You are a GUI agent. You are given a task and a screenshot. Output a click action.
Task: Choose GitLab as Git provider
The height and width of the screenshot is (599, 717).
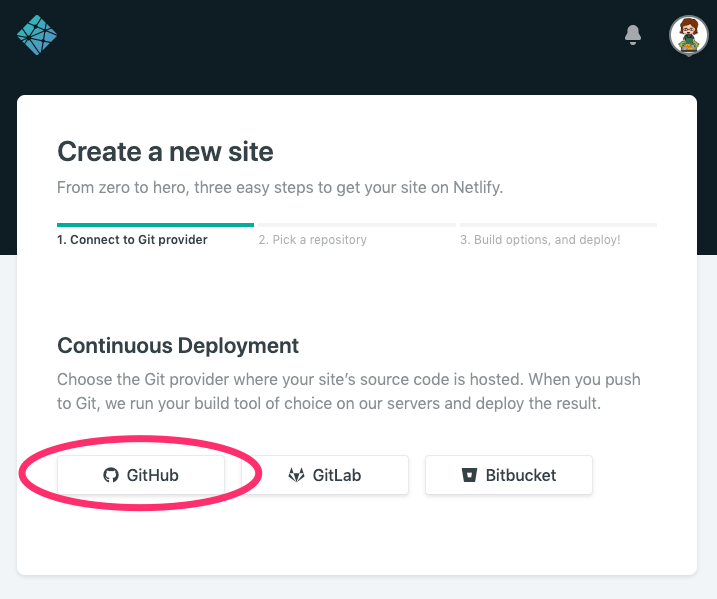pyautogui.click(x=325, y=475)
